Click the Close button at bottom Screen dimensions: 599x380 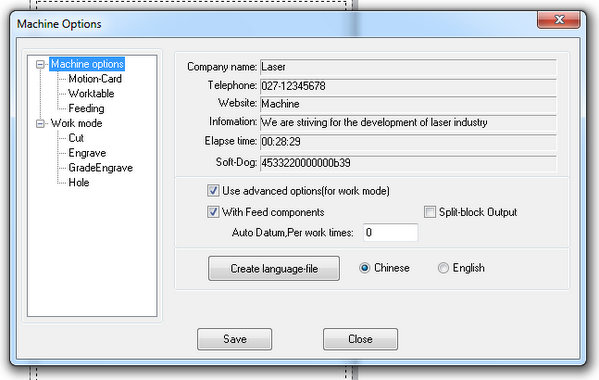point(360,339)
